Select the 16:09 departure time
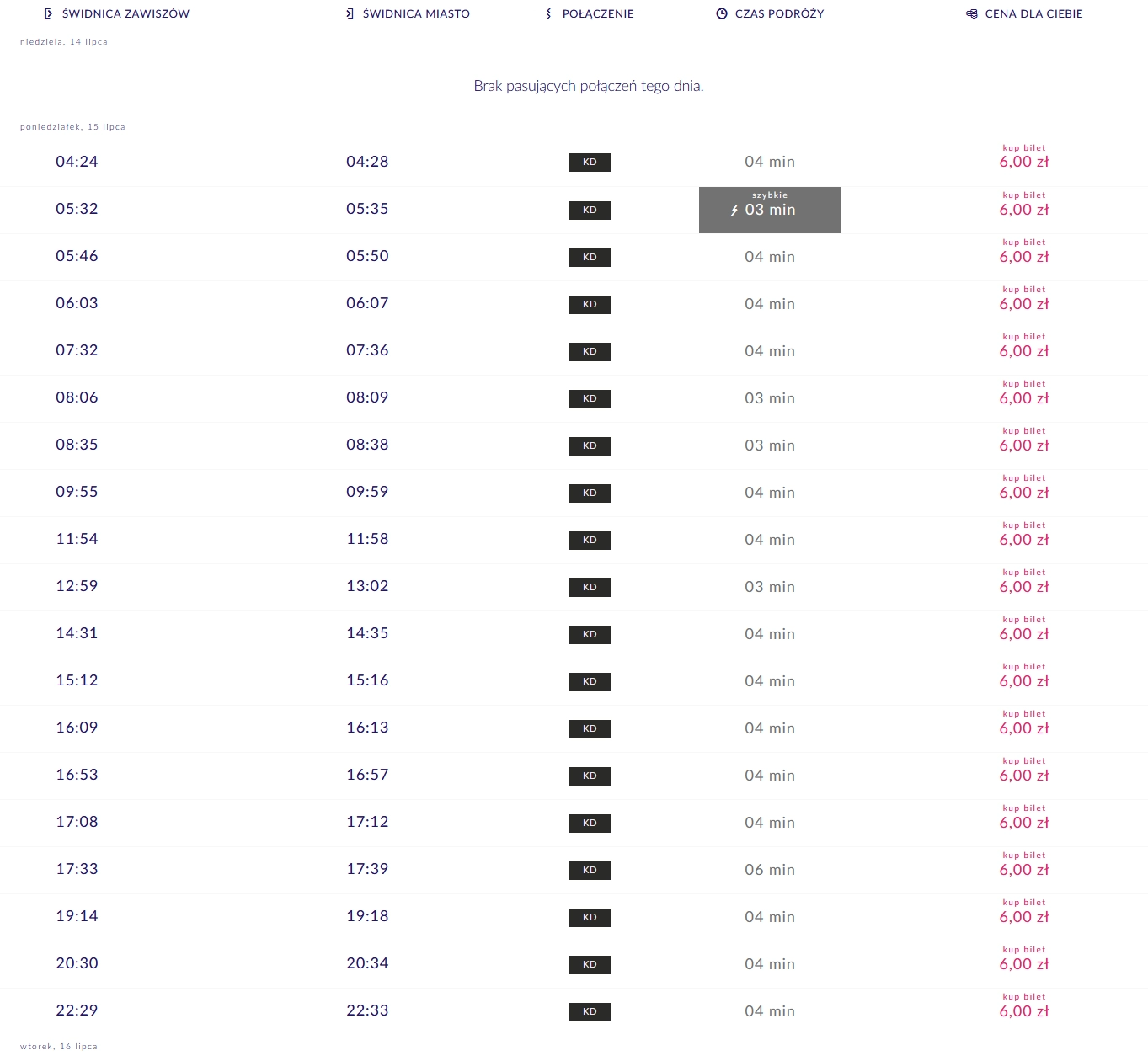This screenshot has height=1061, width=1148. (77, 728)
